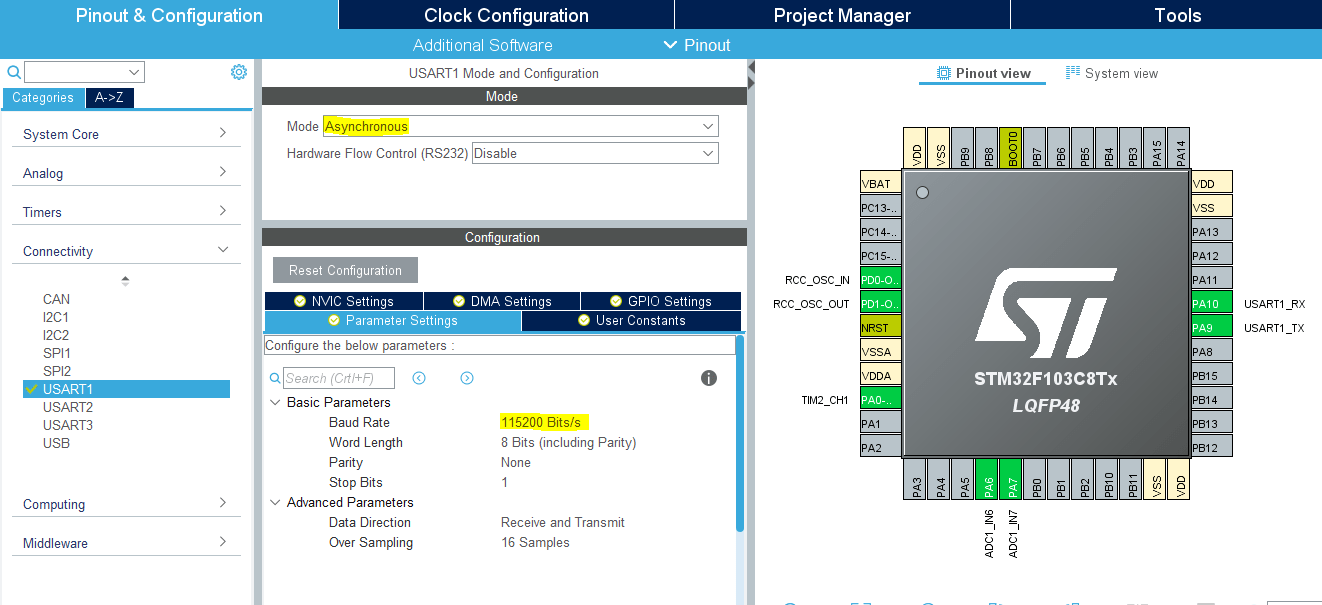Open the Mode dropdown set to Asynchronous
Screen dimensions: 1322x605
(520, 126)
